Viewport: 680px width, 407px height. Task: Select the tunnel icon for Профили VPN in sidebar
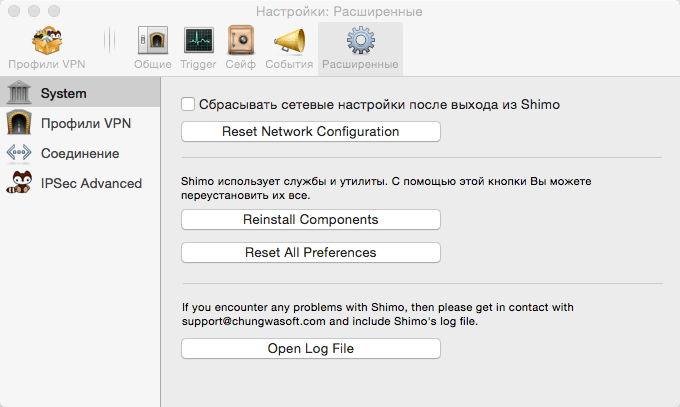pos(19,122)
